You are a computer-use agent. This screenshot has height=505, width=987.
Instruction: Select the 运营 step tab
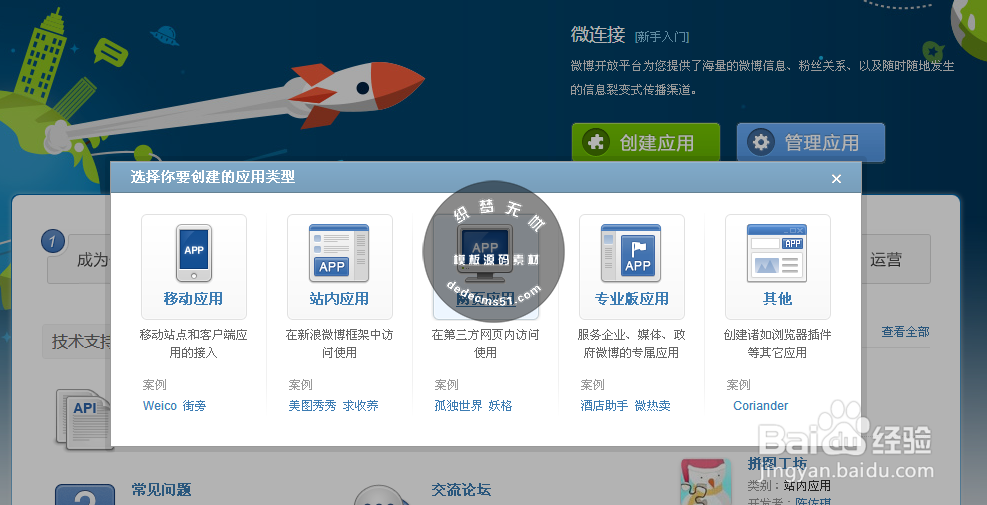pos(886,259)
